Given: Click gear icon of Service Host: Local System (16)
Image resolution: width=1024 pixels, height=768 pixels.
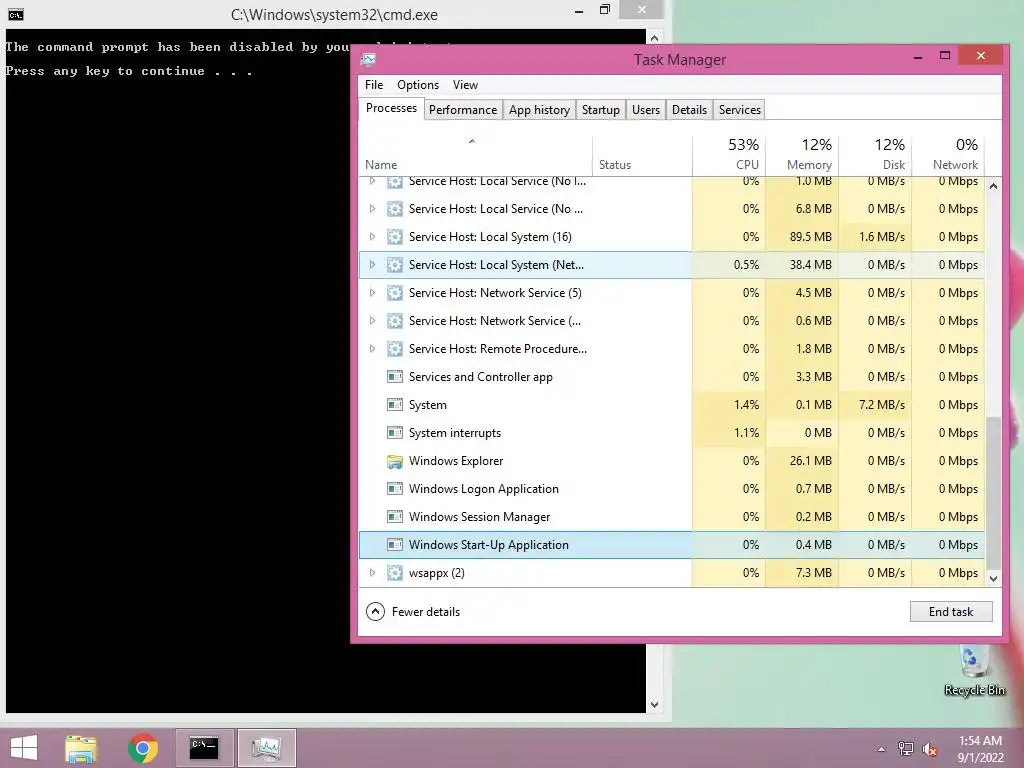Looking at the screenshot, I should (394, 237).
